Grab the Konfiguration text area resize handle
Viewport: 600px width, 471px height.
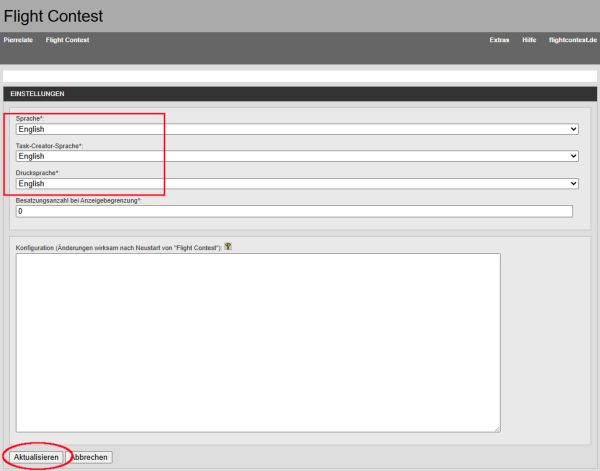496,430
